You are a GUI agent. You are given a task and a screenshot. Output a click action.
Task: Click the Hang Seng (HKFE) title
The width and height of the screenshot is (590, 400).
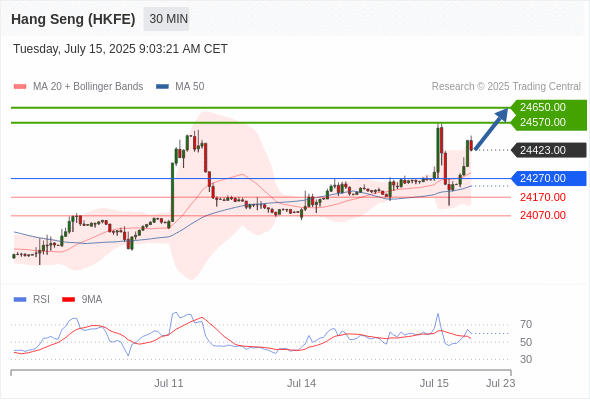click(73, 19)
